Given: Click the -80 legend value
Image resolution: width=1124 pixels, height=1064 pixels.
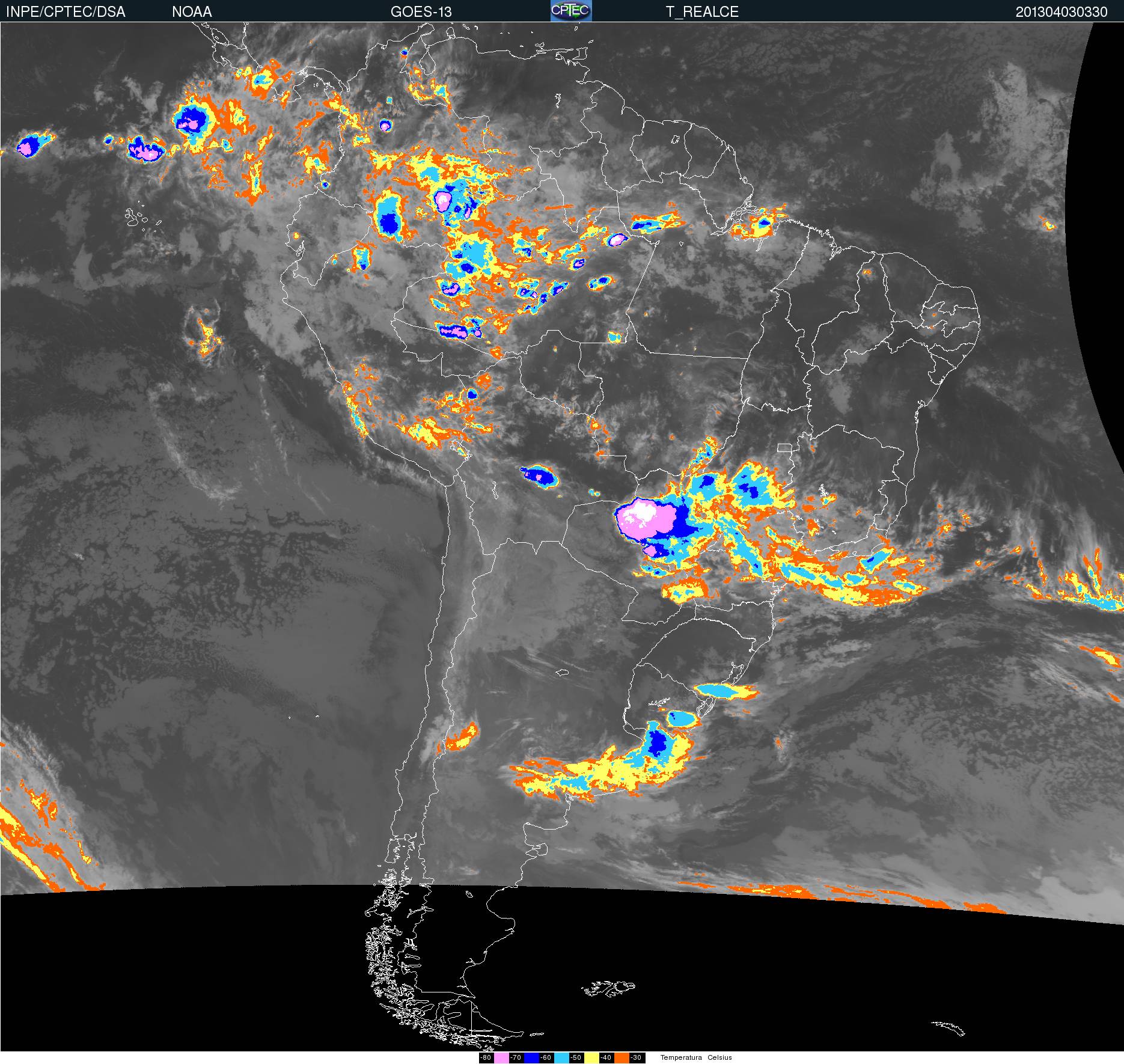Looking at the screenshot, I should click(486, 1058).
